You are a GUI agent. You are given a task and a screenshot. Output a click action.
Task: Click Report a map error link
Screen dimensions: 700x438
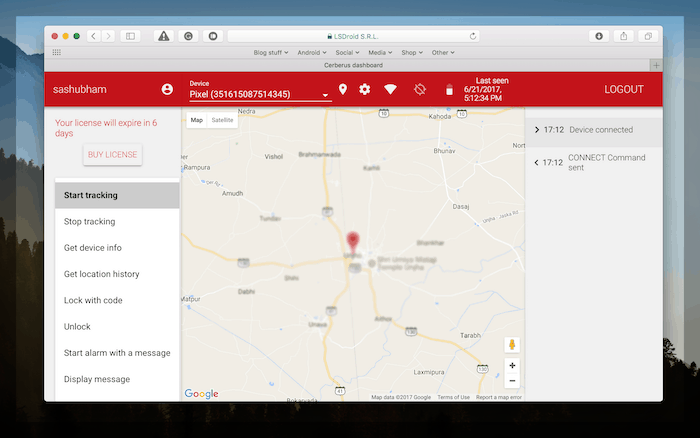(x=499, y=397)
